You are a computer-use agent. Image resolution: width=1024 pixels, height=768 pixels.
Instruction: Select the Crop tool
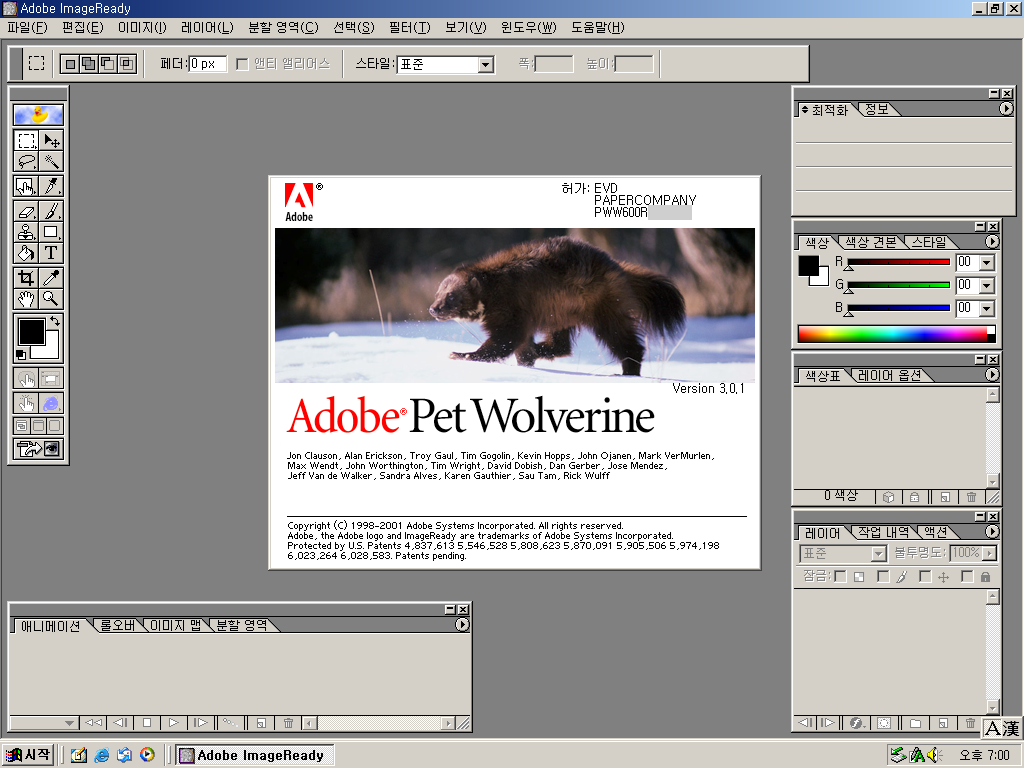(26, 278)
